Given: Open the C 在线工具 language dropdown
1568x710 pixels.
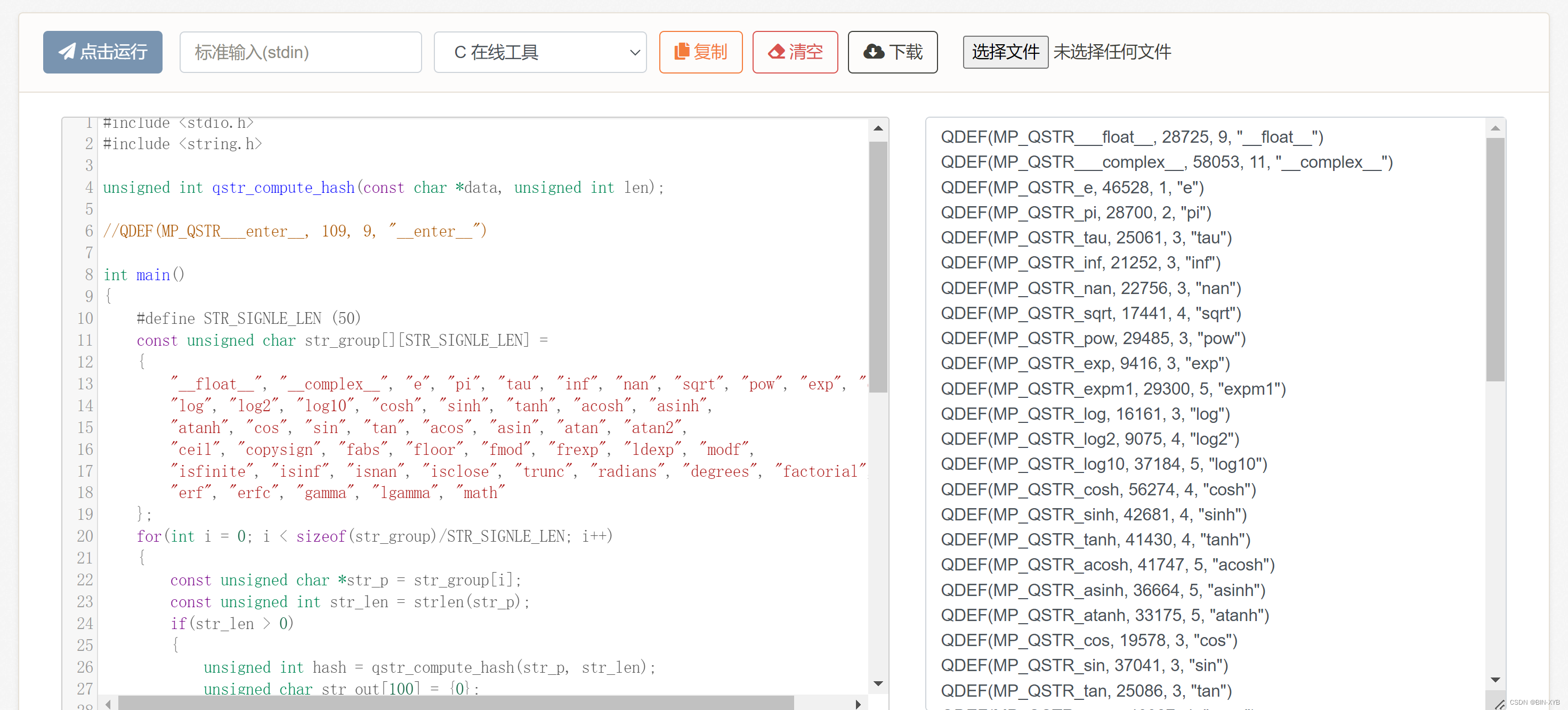Looking at the screenshot, I should coord(539,52).
